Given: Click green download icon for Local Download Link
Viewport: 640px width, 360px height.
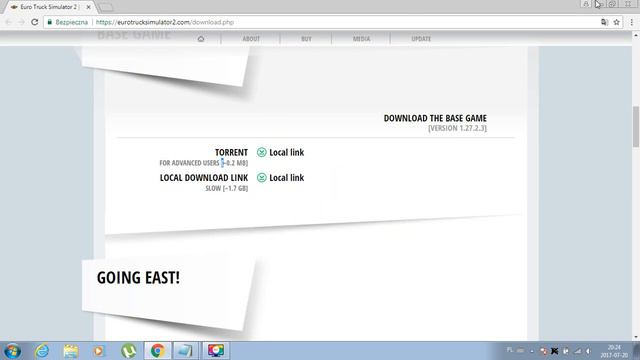Looking at the screenshot, I should [262, 178].
